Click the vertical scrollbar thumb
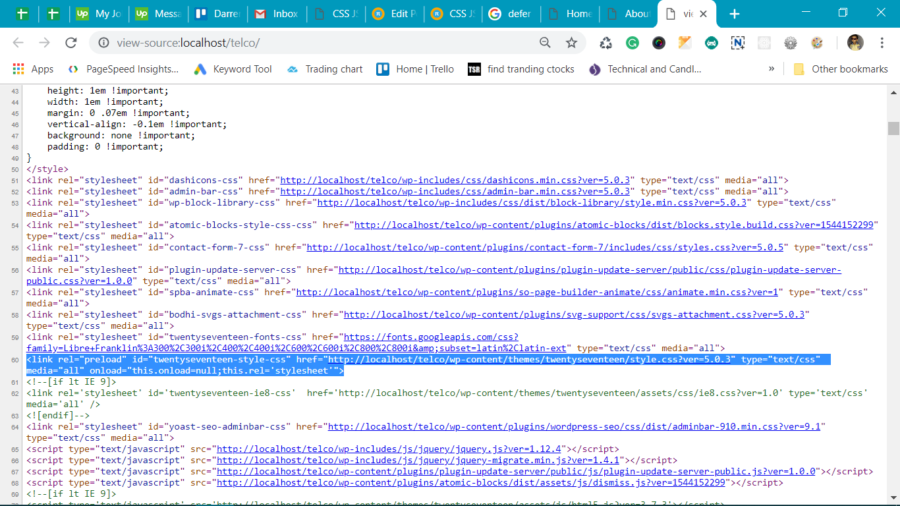Viewport: 900px width, 506px height. click(892, 128)
